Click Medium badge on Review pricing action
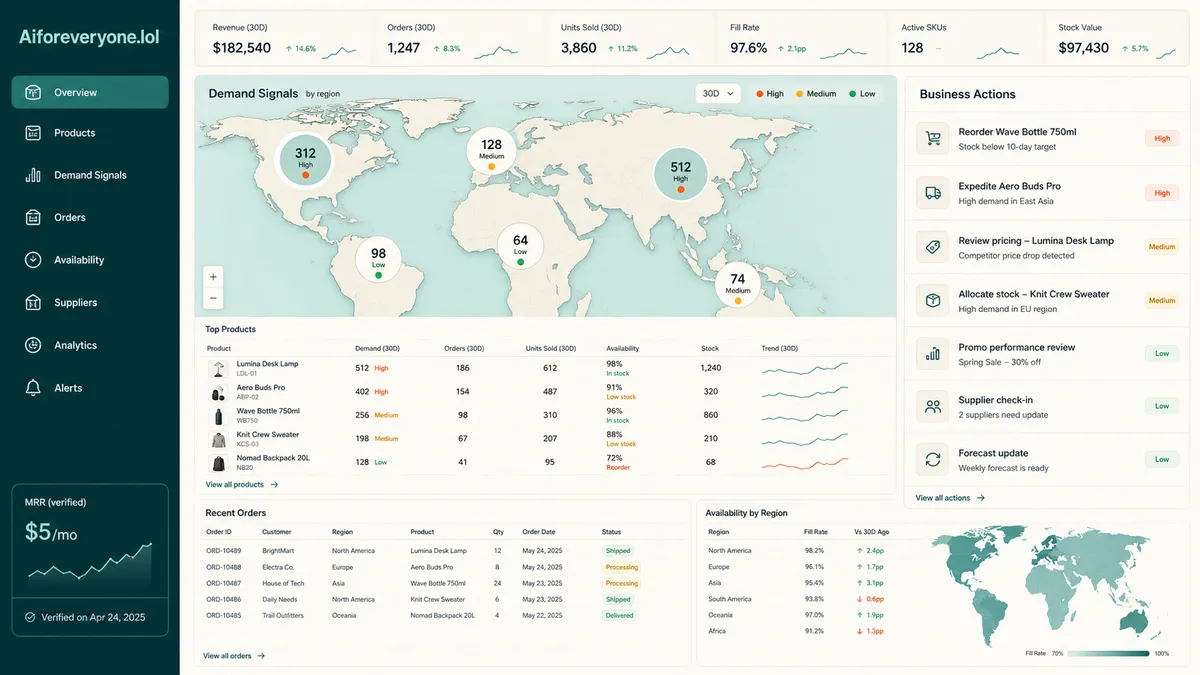The width and height of the screenshot is (1200, 675). [x=1162, y=247]
